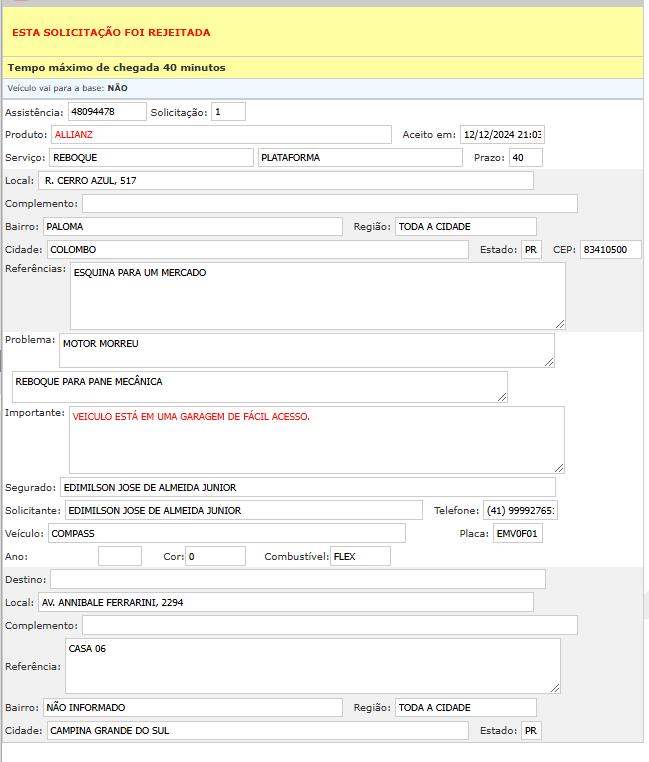Click the Problema textarea MOTOR MORREU

pos(307,350)
